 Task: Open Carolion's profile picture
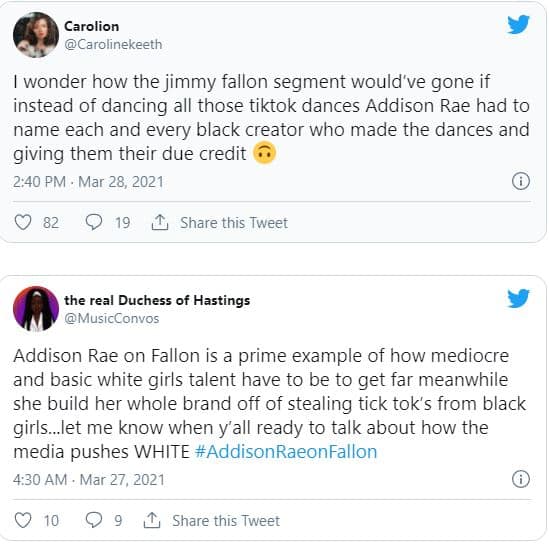tap(36, 35)
